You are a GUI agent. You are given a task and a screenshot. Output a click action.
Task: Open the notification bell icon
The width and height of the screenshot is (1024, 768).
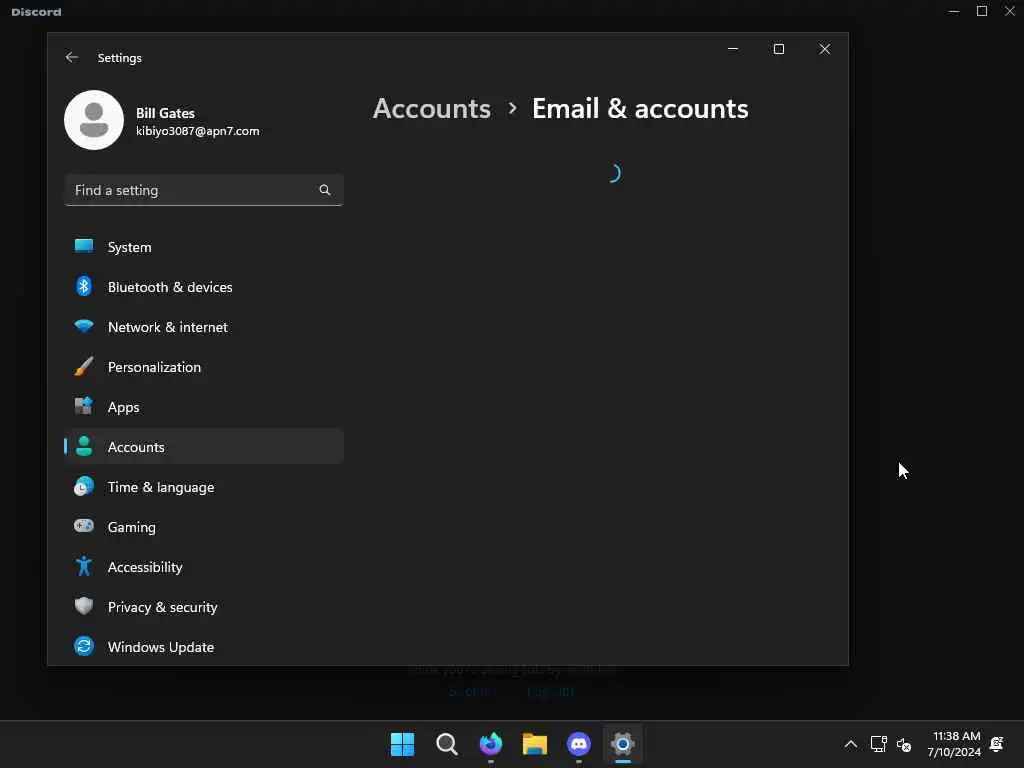pyautogui.click(x=997, y=744)
